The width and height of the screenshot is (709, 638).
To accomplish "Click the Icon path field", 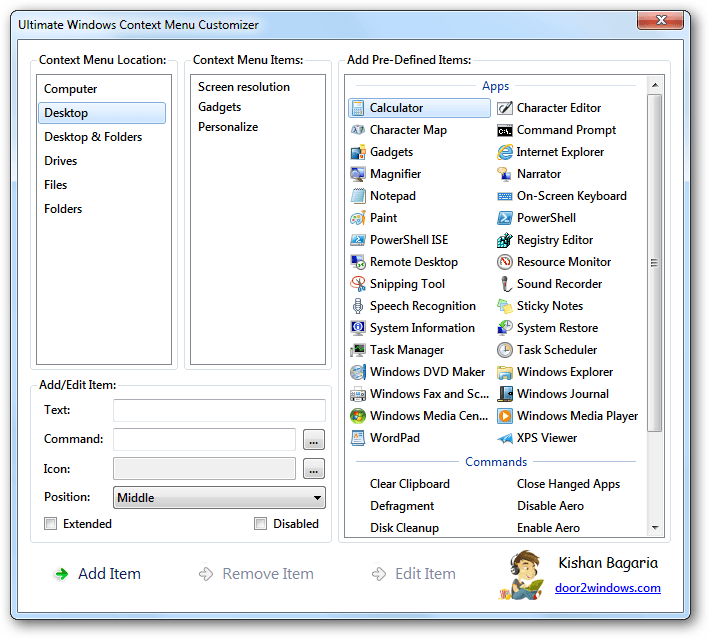I will coord(204,469).
